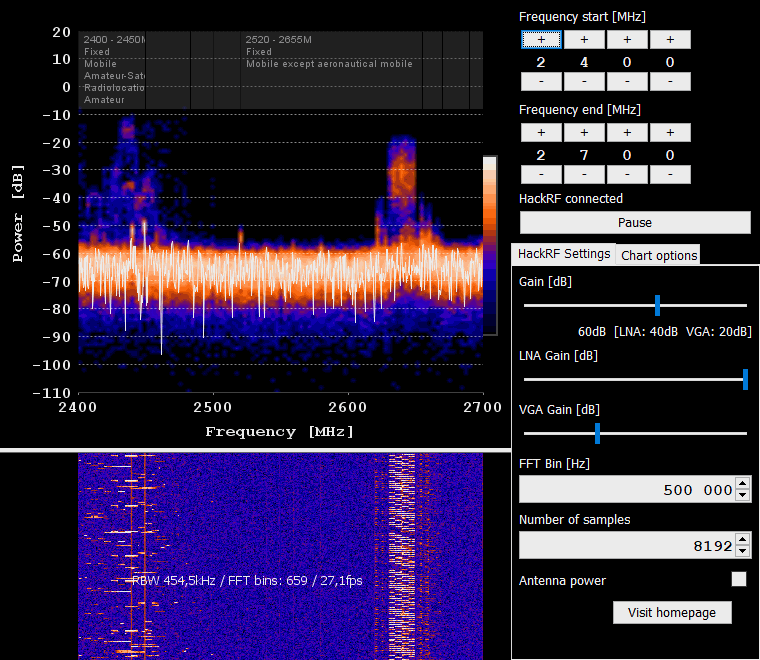The width and height of the screenshot is (760, 660).
Task: Click the Gain [dB] slider handle
Action: click(657, 305)
